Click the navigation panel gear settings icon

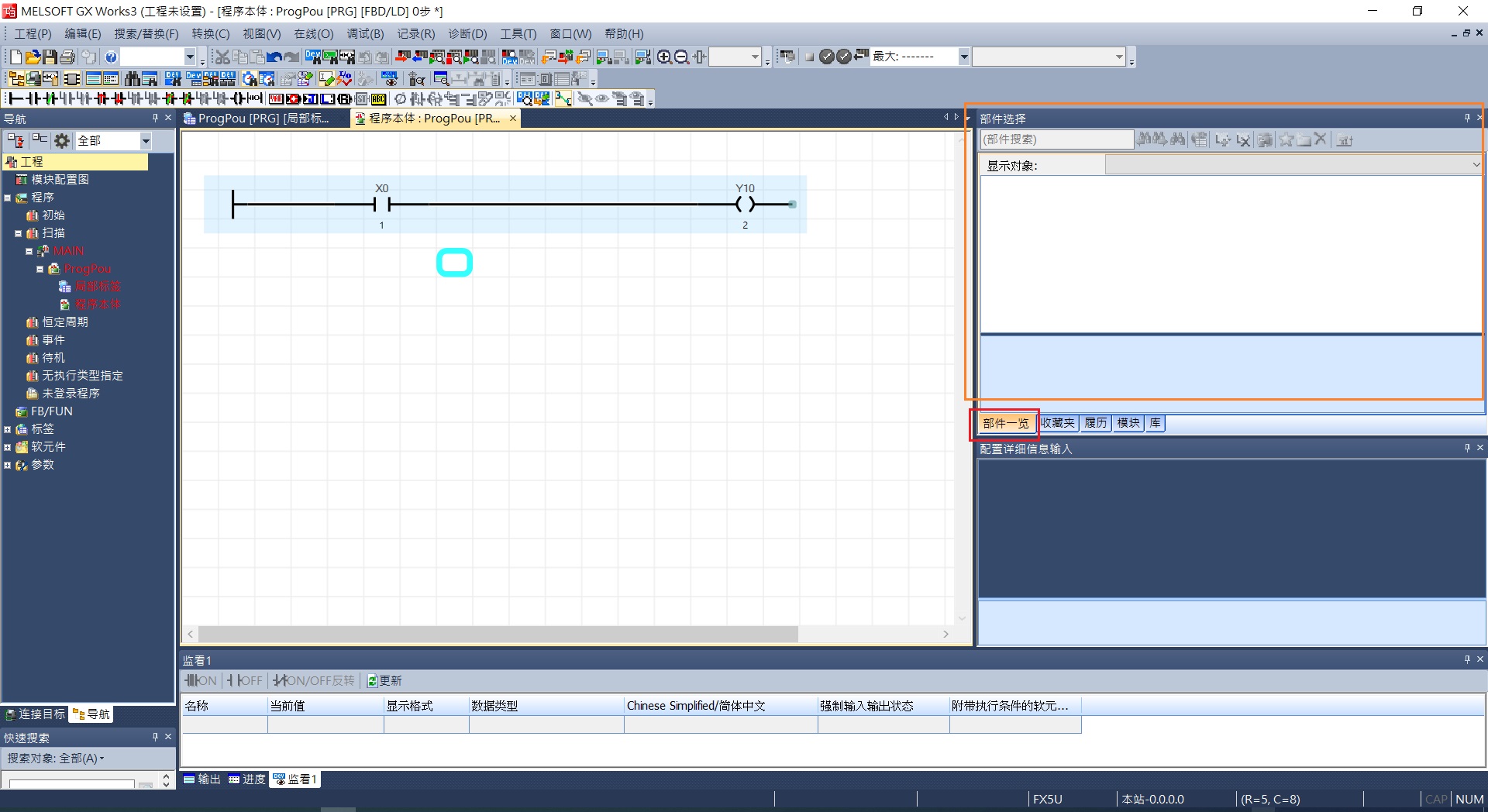[62, 140]
